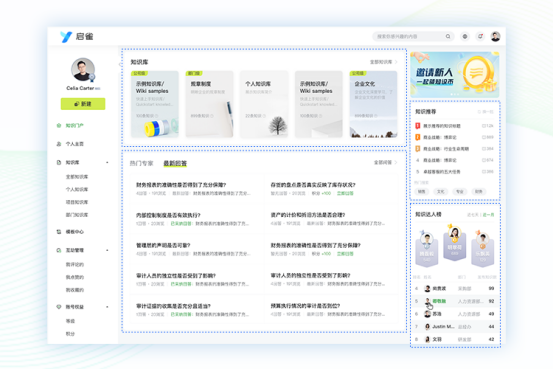
Task: Open 知识门户 in the sidebar
Action: [x=74, y=125]
